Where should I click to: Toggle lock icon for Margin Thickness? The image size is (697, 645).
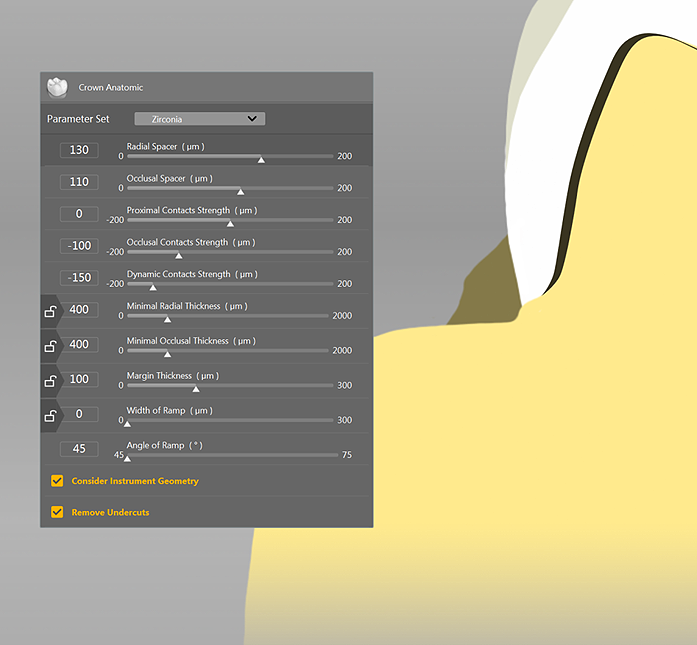pos(50,381)
